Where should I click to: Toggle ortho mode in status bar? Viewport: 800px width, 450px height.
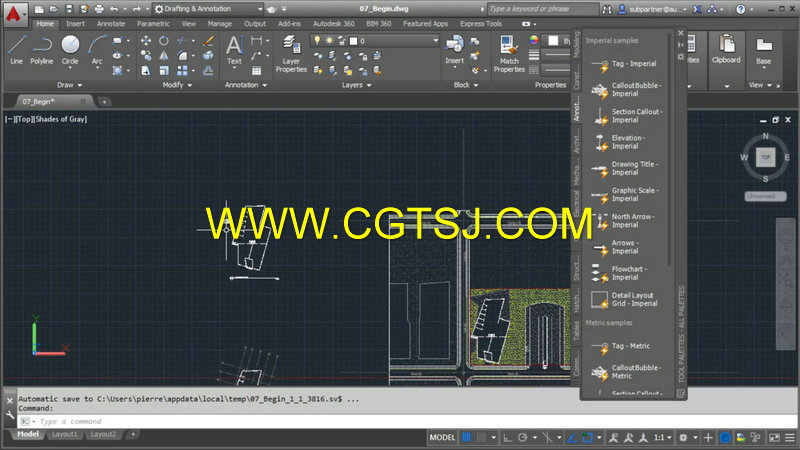[507, 437]
